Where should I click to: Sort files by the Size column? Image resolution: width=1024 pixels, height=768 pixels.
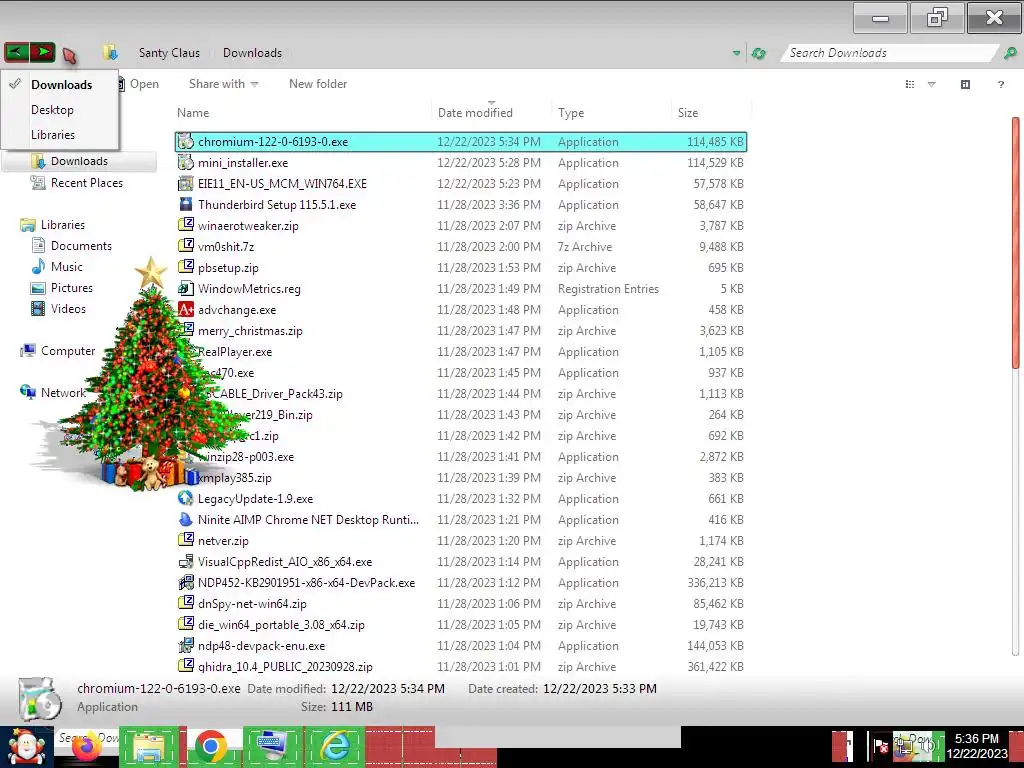point(688,112)
